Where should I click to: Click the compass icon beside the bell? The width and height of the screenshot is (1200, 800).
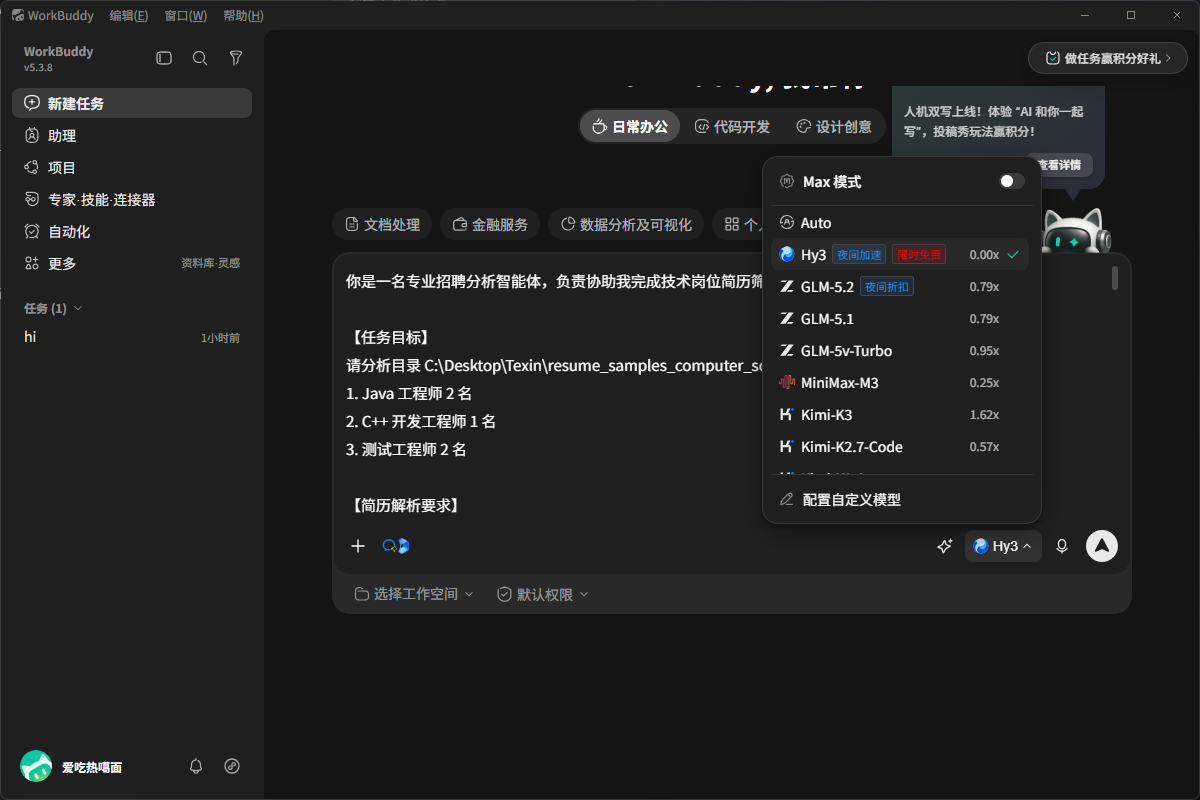pyautogui.click(x=232, y=766)
